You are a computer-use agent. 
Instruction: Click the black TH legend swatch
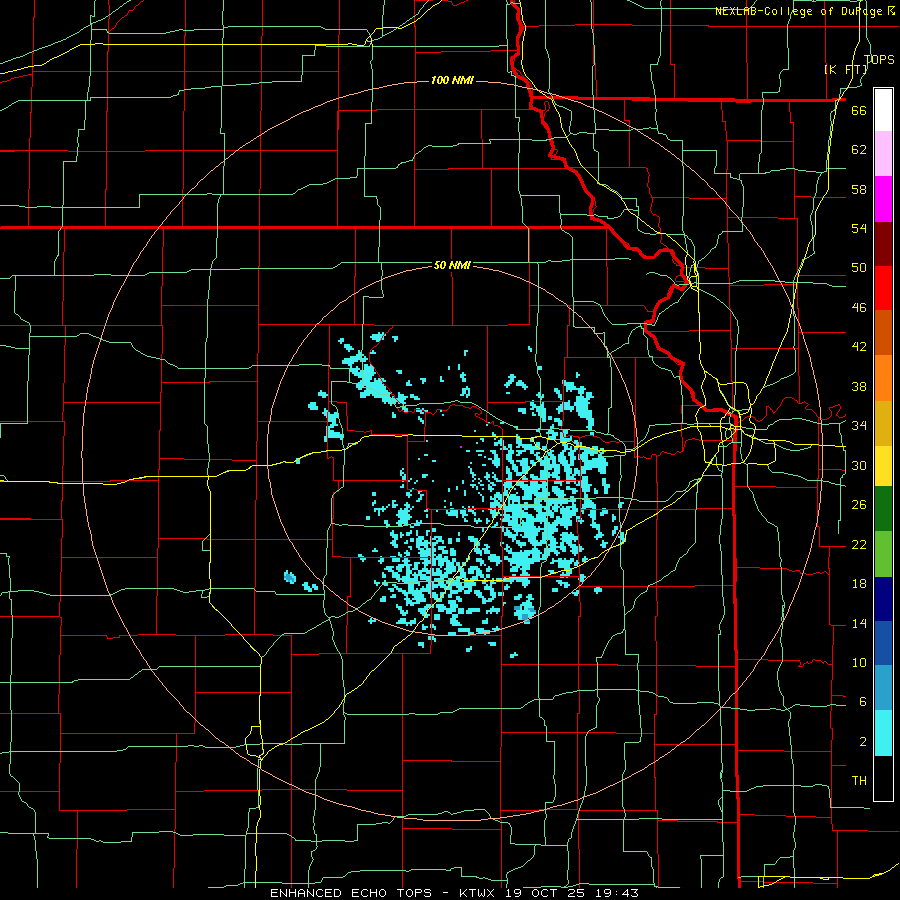coord(883,778)
